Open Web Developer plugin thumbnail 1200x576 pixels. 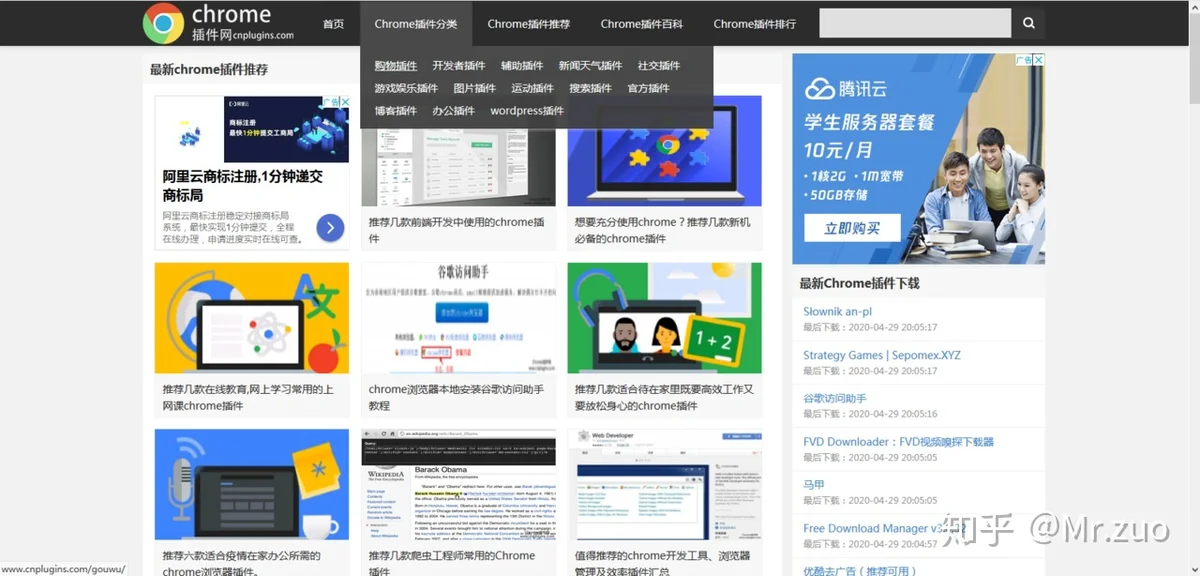[x=664, y=485]
